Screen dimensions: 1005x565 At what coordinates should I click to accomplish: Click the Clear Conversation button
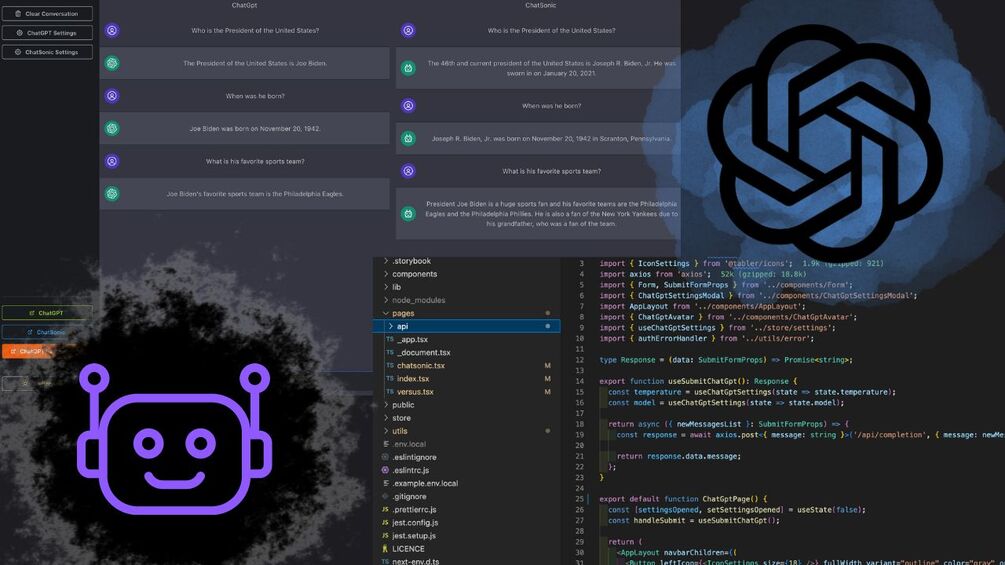(x=47, y=13)
